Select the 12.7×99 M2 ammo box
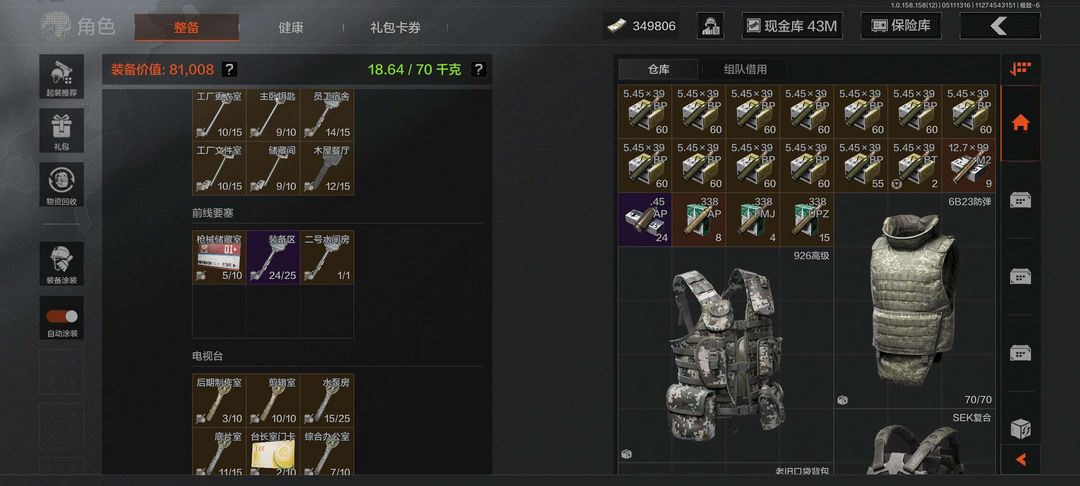1080x486 pixels. [x=968, y=165]
